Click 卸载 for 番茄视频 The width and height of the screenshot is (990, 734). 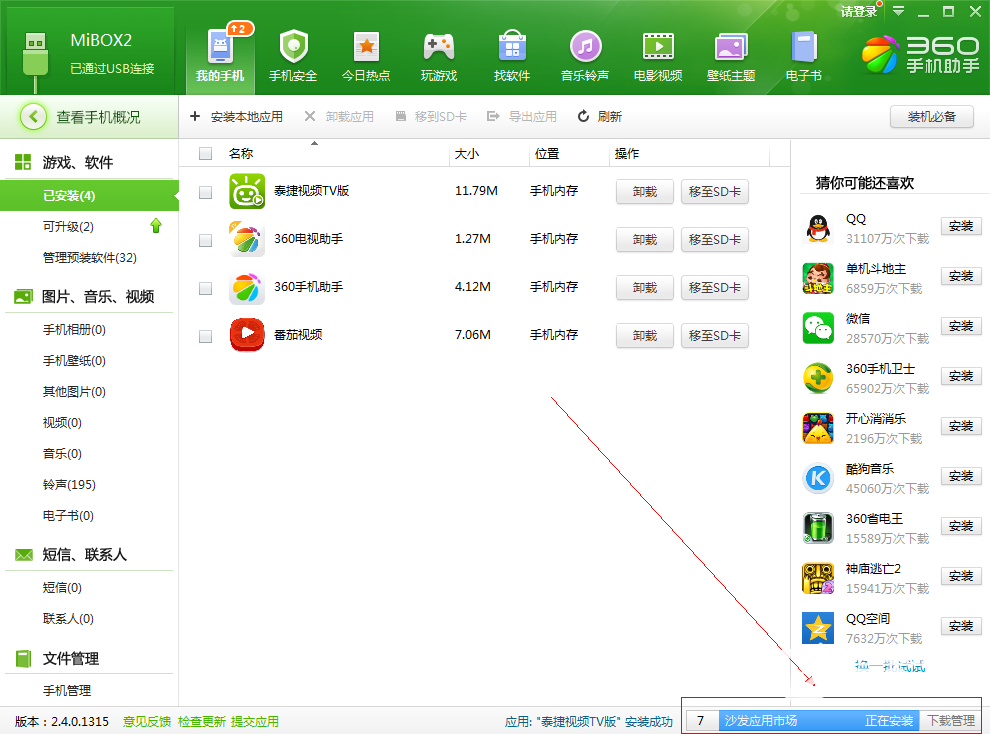(645, 335)
